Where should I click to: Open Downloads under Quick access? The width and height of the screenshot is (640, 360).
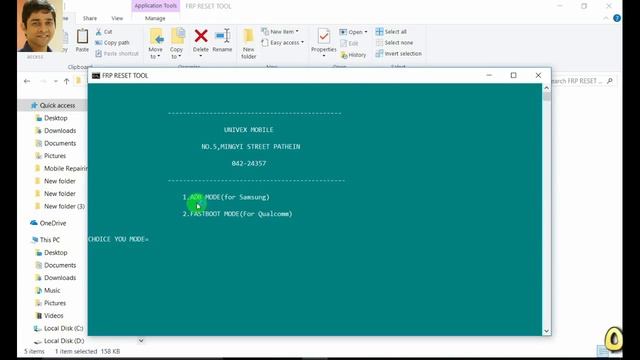point(60,131)
